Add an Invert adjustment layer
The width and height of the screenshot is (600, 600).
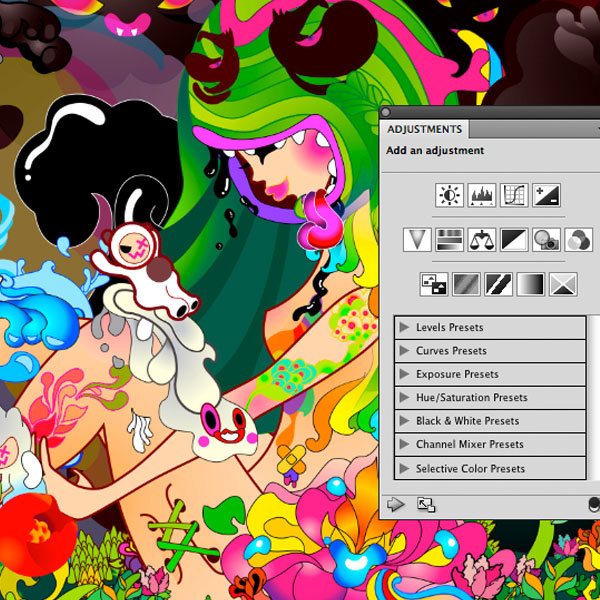[434, 284]
